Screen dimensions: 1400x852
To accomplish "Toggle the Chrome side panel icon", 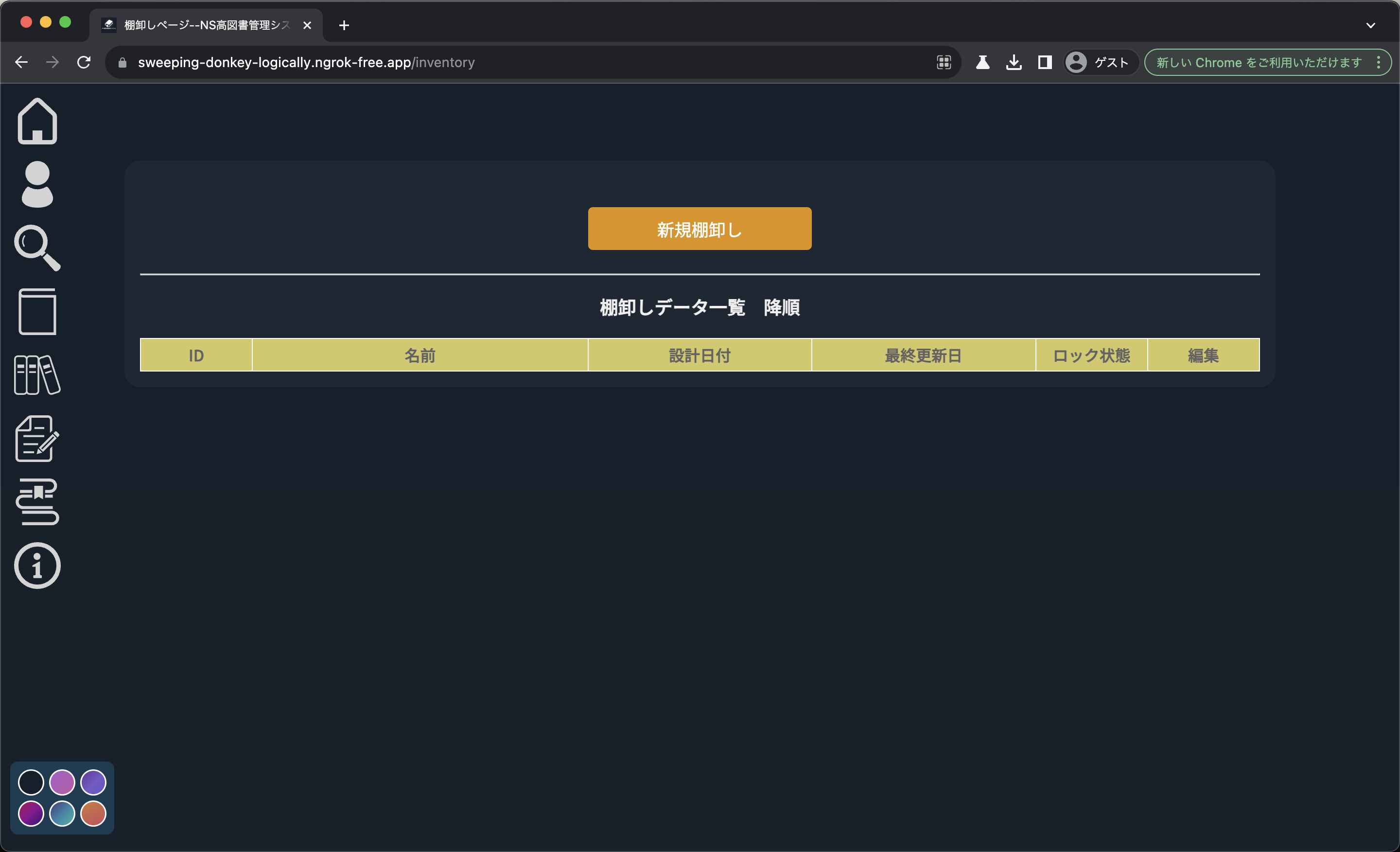I will tap(1044, 63).
